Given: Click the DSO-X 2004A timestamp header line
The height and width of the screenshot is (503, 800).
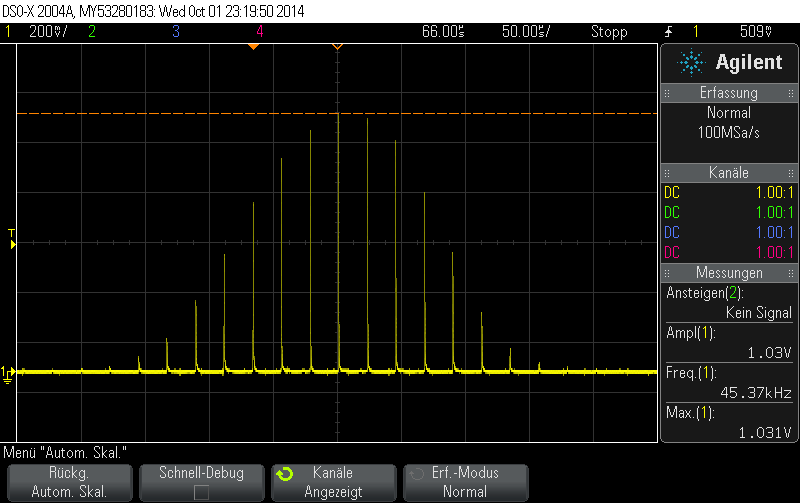Looking at the screenshot, I should 153,11.
